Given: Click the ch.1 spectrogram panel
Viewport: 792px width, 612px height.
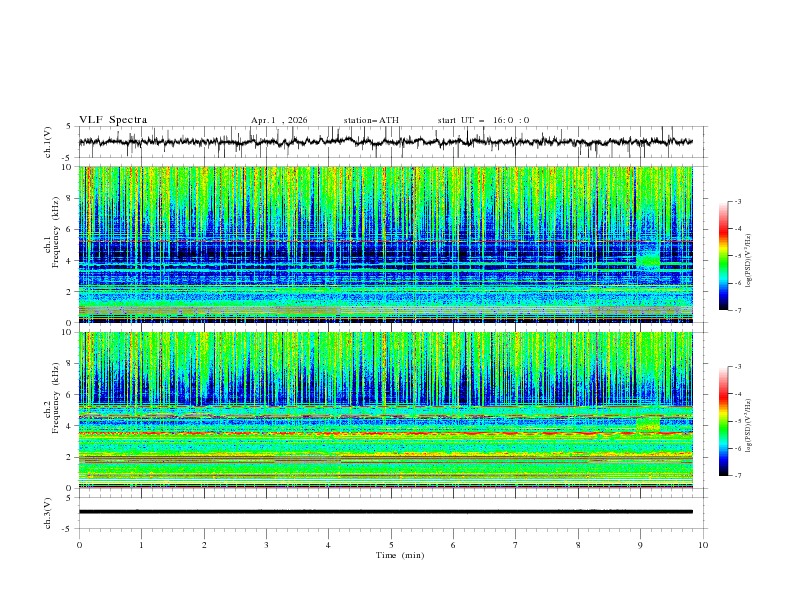Looking at the screenshot, I should click(385, 244).
